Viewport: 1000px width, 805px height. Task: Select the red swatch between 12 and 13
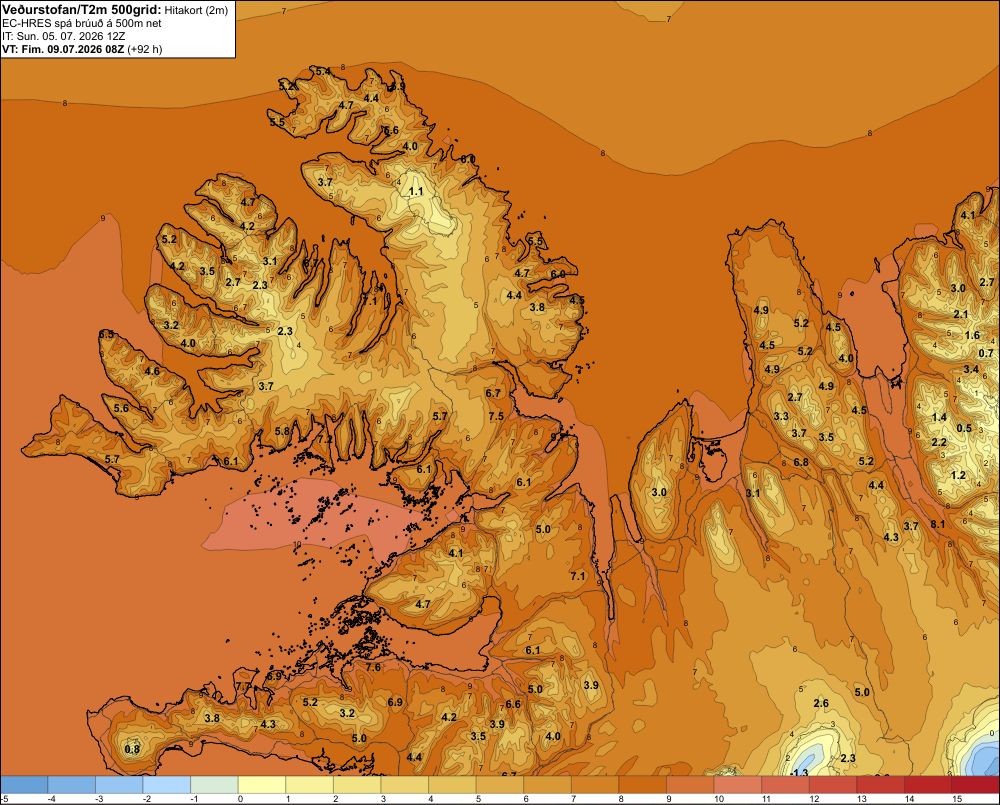click(833, 785)
